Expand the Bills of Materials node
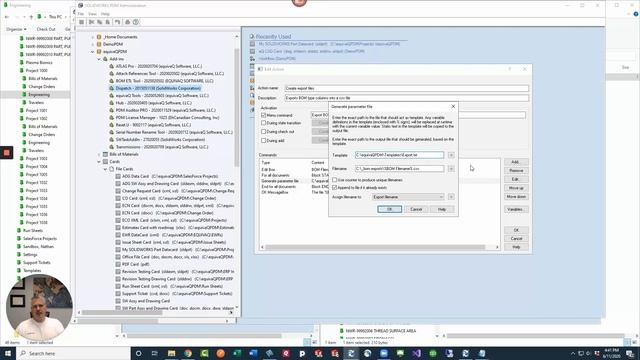 [x=99, y=154]
